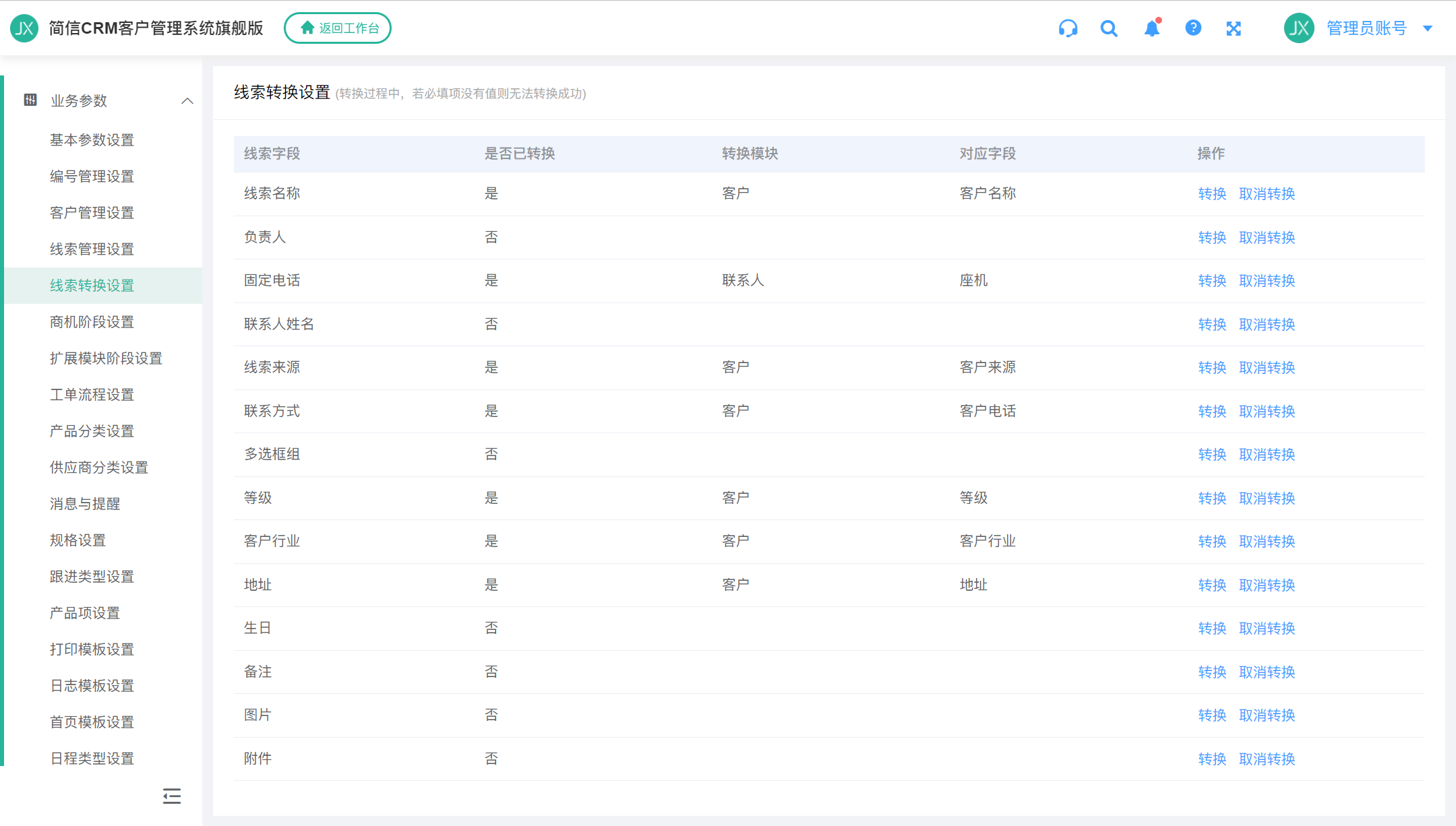Open the 管理员账号 dropdown arrow

(x=1428, y=28)
